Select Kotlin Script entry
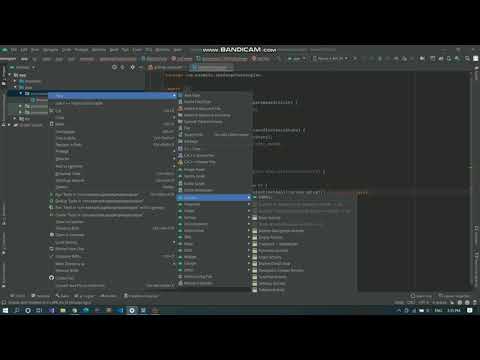 pos(194,184)
